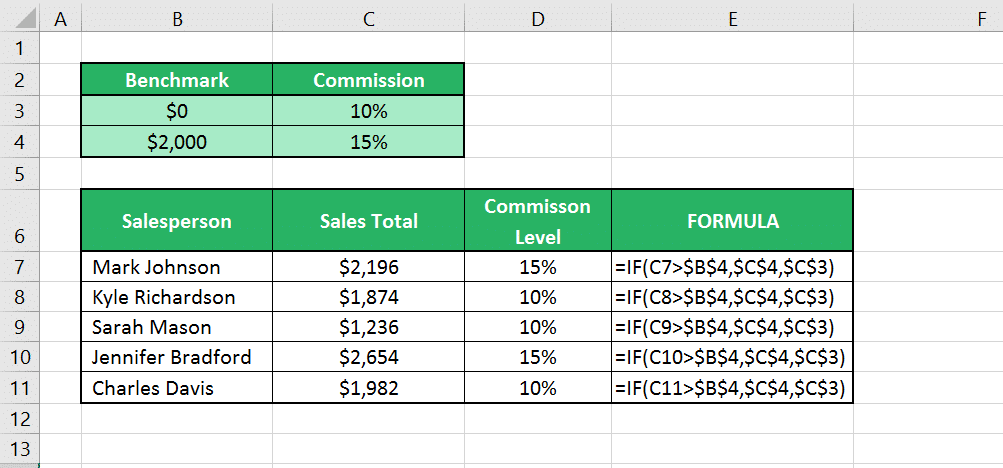Click the select-all corner triangle
1003x468 pixels.
click(x=19, y=17)
